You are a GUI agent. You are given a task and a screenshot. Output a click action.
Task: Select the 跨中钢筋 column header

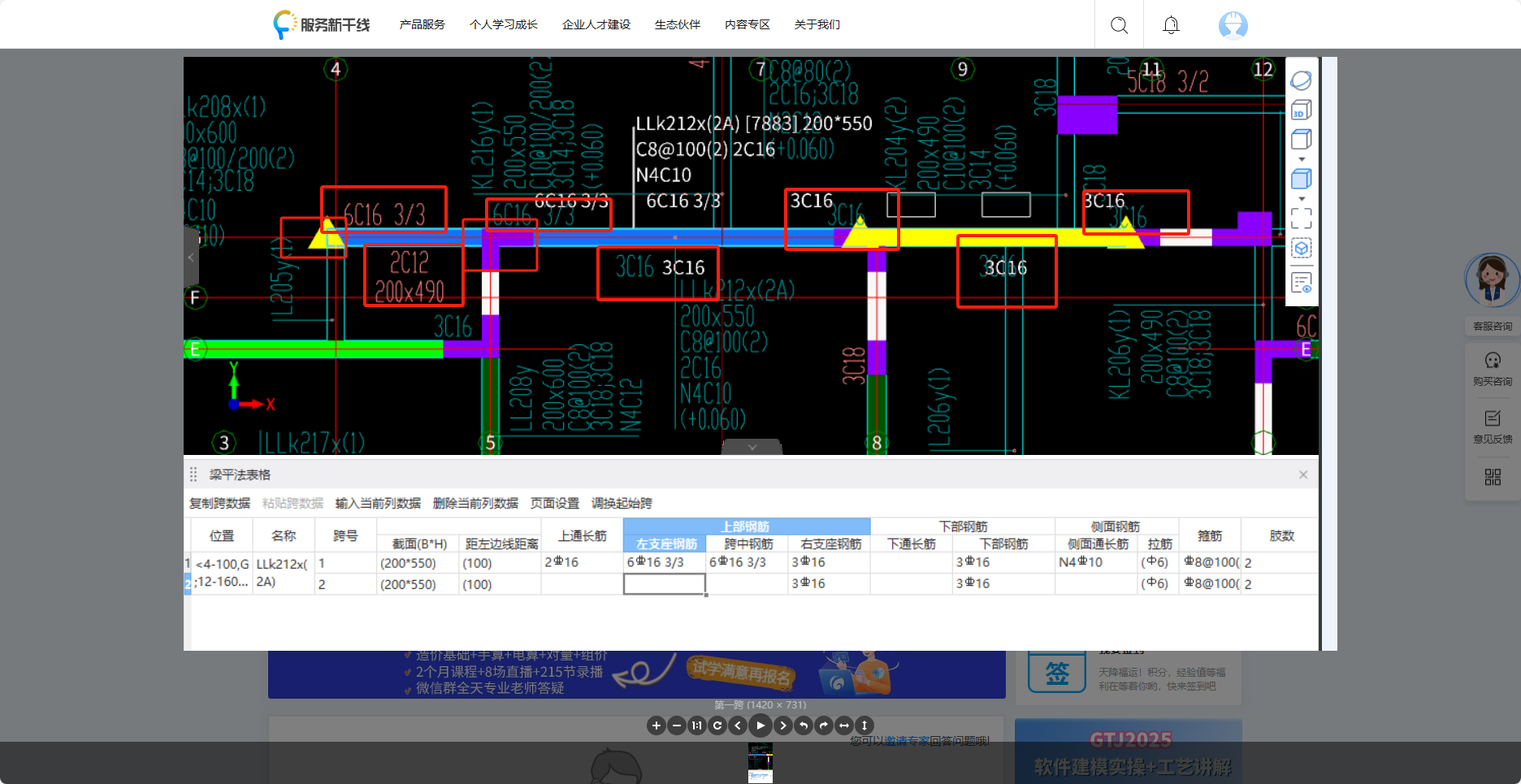[747, 544]
